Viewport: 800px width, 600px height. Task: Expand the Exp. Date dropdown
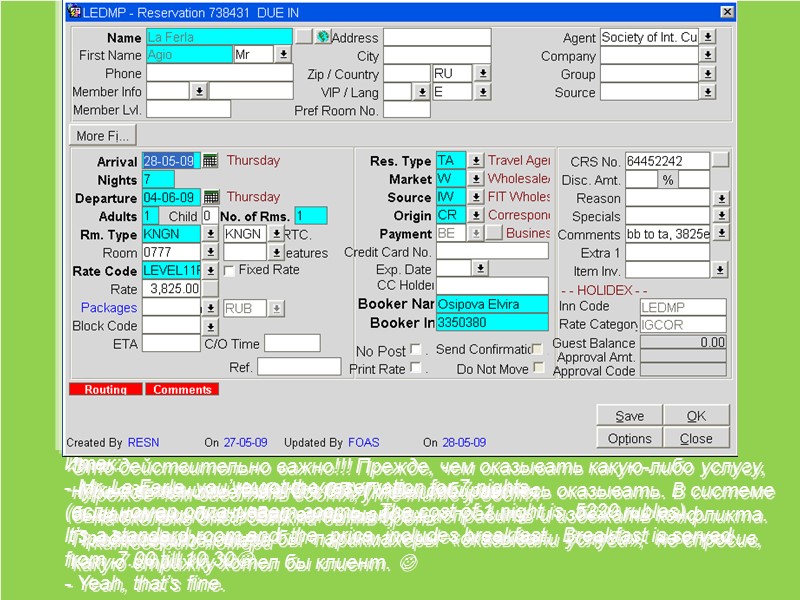click(480, 268)
